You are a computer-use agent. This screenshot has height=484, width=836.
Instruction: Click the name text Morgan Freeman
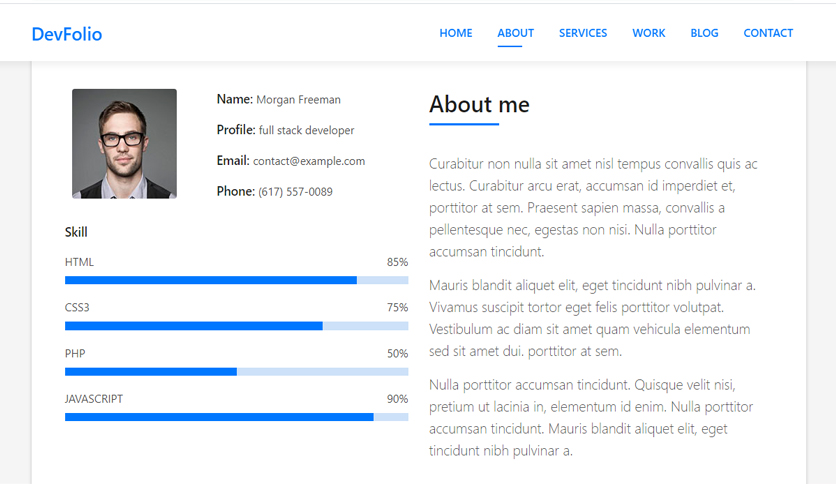[298, 100]
